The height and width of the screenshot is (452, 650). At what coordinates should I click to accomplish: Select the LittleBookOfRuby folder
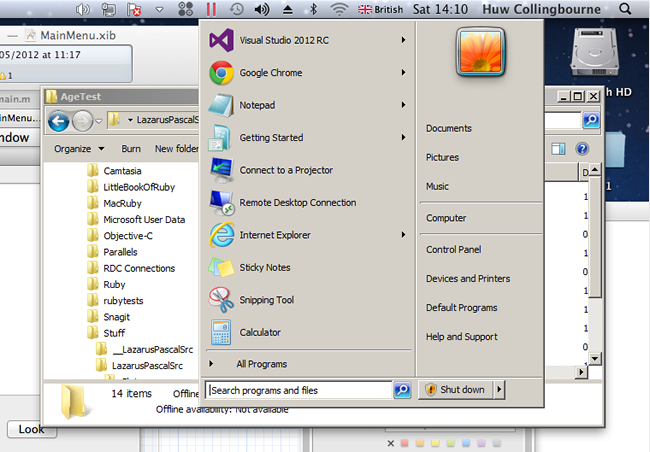tap(131, 187)
